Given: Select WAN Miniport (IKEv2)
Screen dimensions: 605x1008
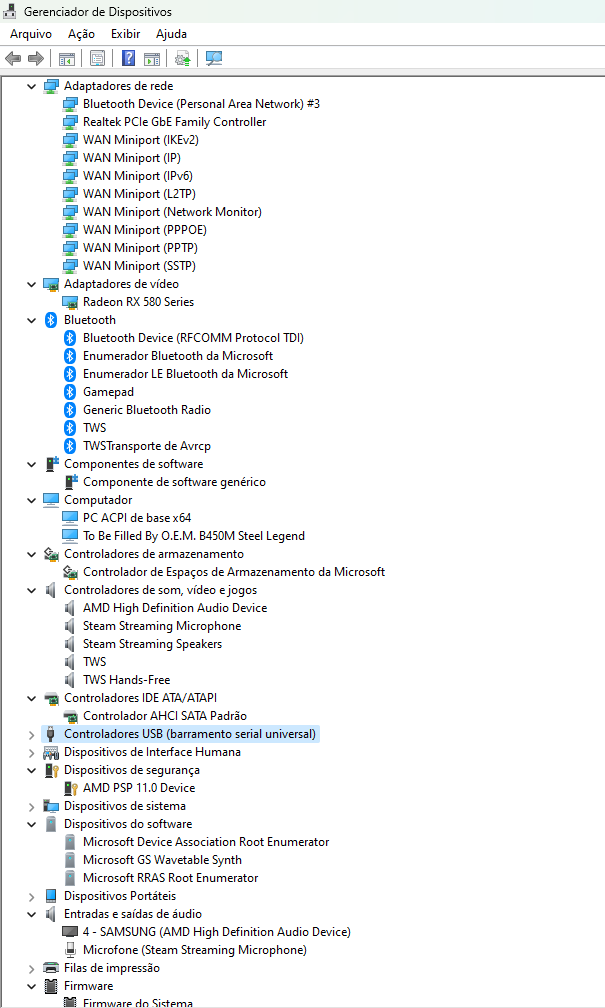Looking at the screenshot, I should click(141, 140).
